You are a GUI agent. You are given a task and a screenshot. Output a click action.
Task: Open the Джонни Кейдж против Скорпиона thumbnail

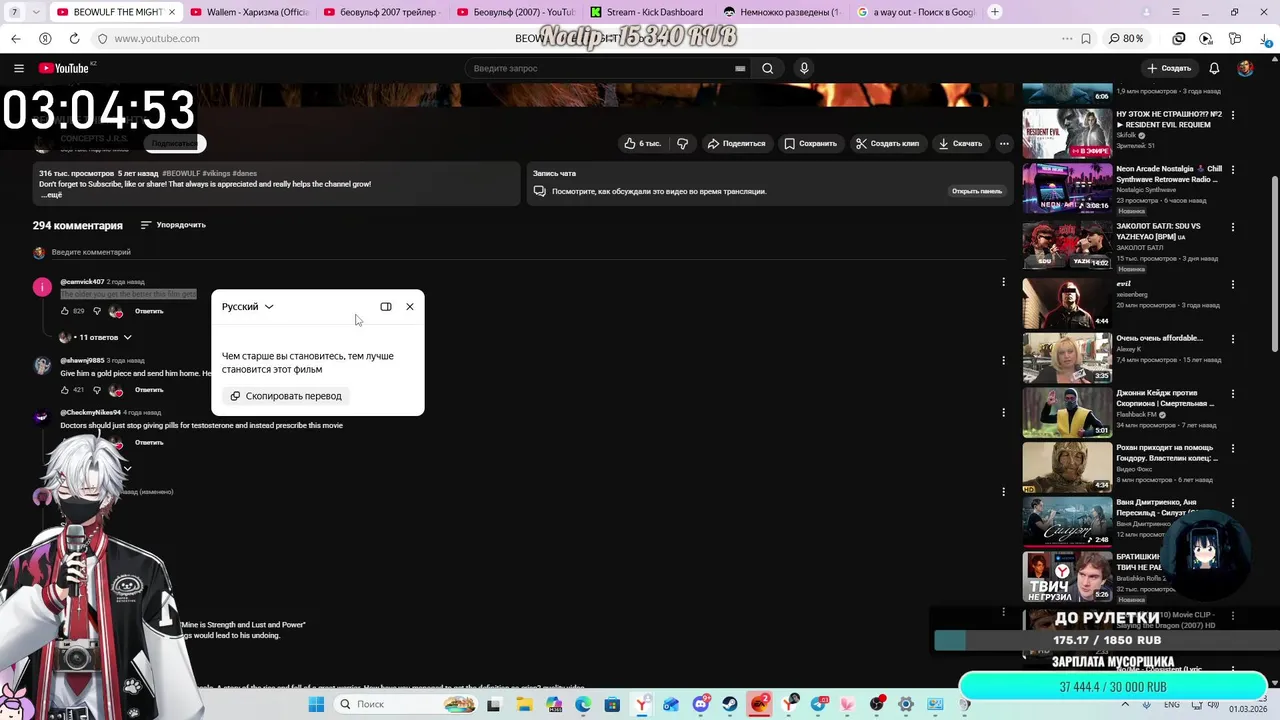[1067, 413]
